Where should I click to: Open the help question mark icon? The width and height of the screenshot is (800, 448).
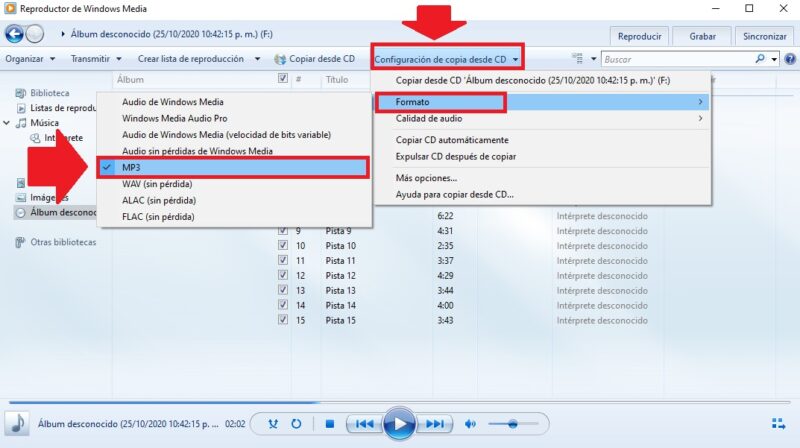click(790, 59)
